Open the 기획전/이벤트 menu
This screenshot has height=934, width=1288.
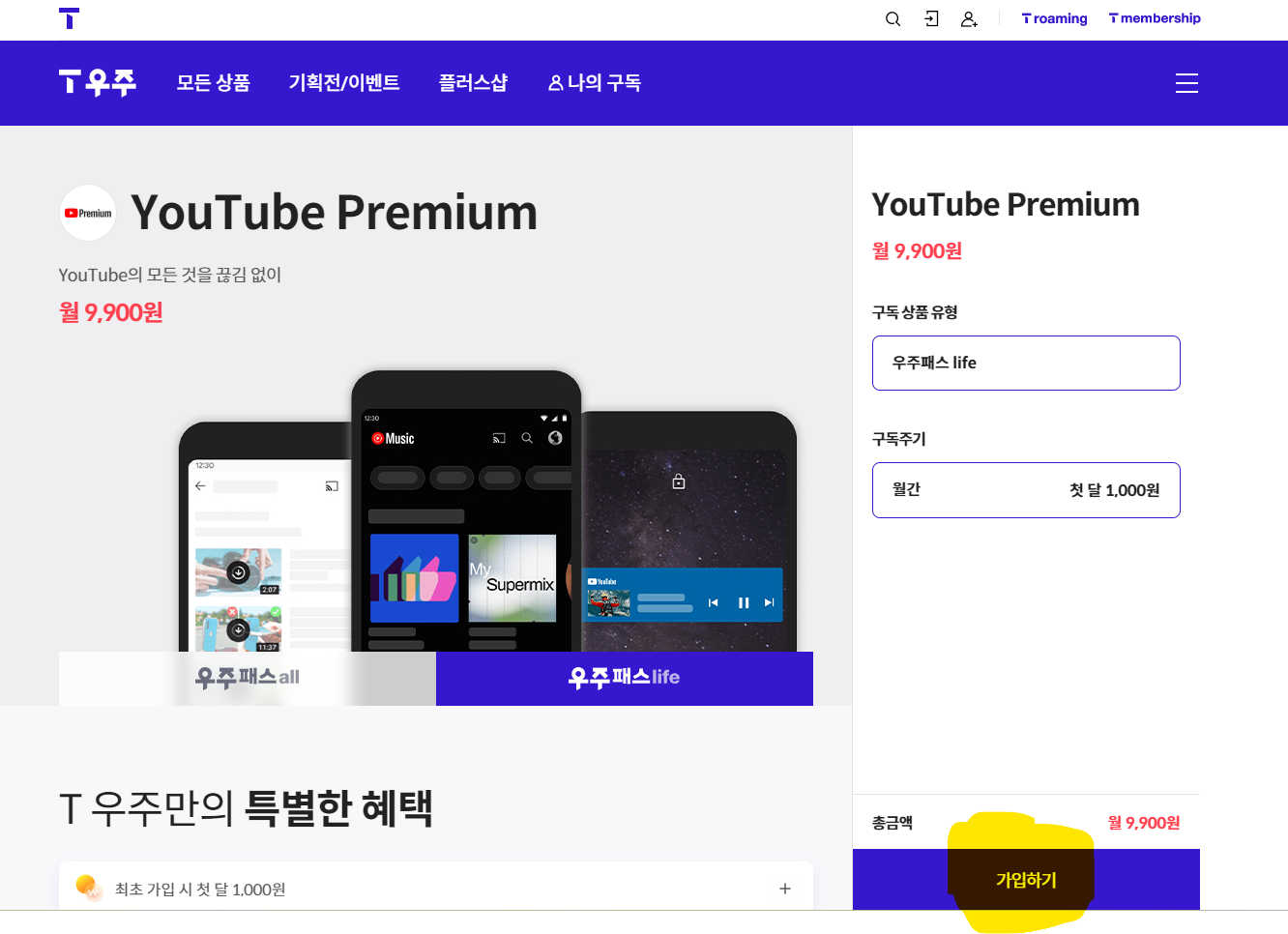coord(344,83)
